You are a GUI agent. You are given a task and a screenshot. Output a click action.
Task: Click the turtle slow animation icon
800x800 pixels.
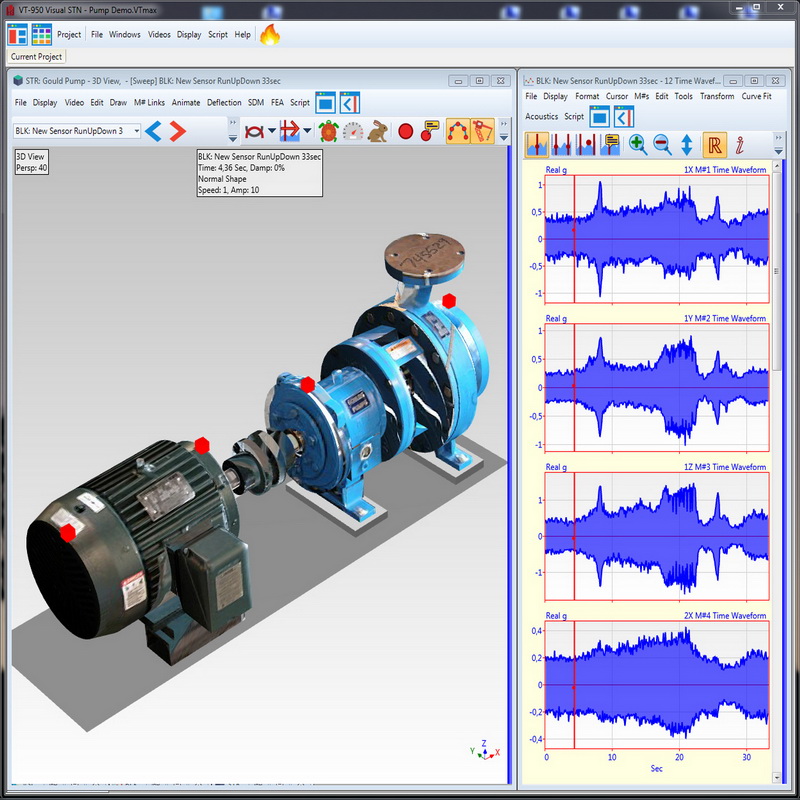(328, 131)
